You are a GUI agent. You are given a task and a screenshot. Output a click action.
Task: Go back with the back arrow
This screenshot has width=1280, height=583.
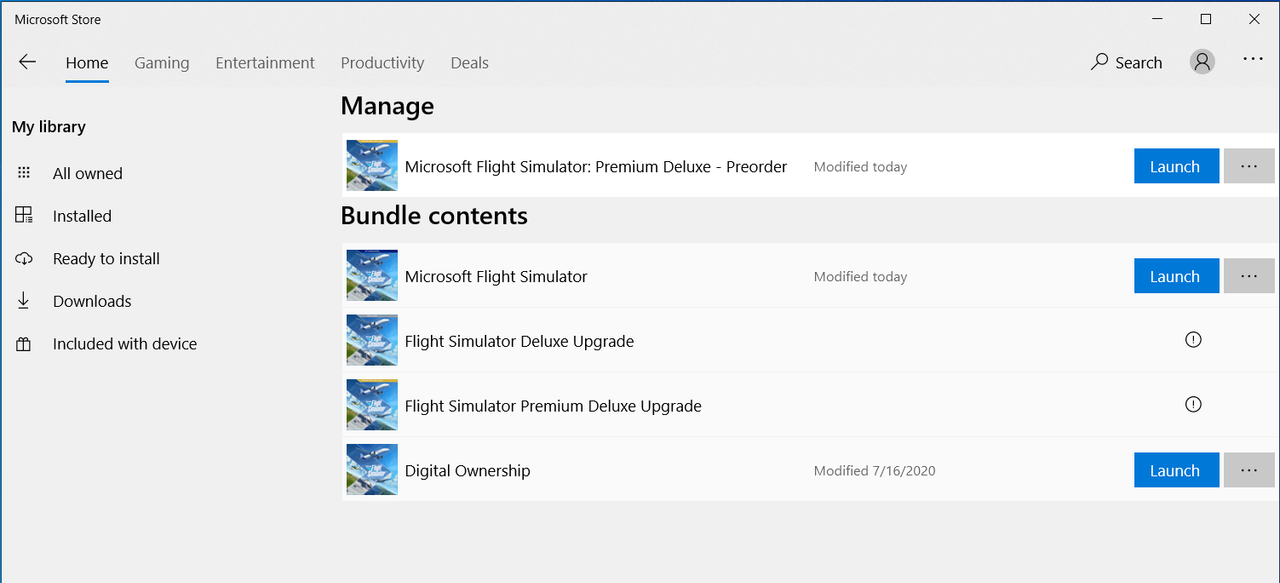(27, 62)
